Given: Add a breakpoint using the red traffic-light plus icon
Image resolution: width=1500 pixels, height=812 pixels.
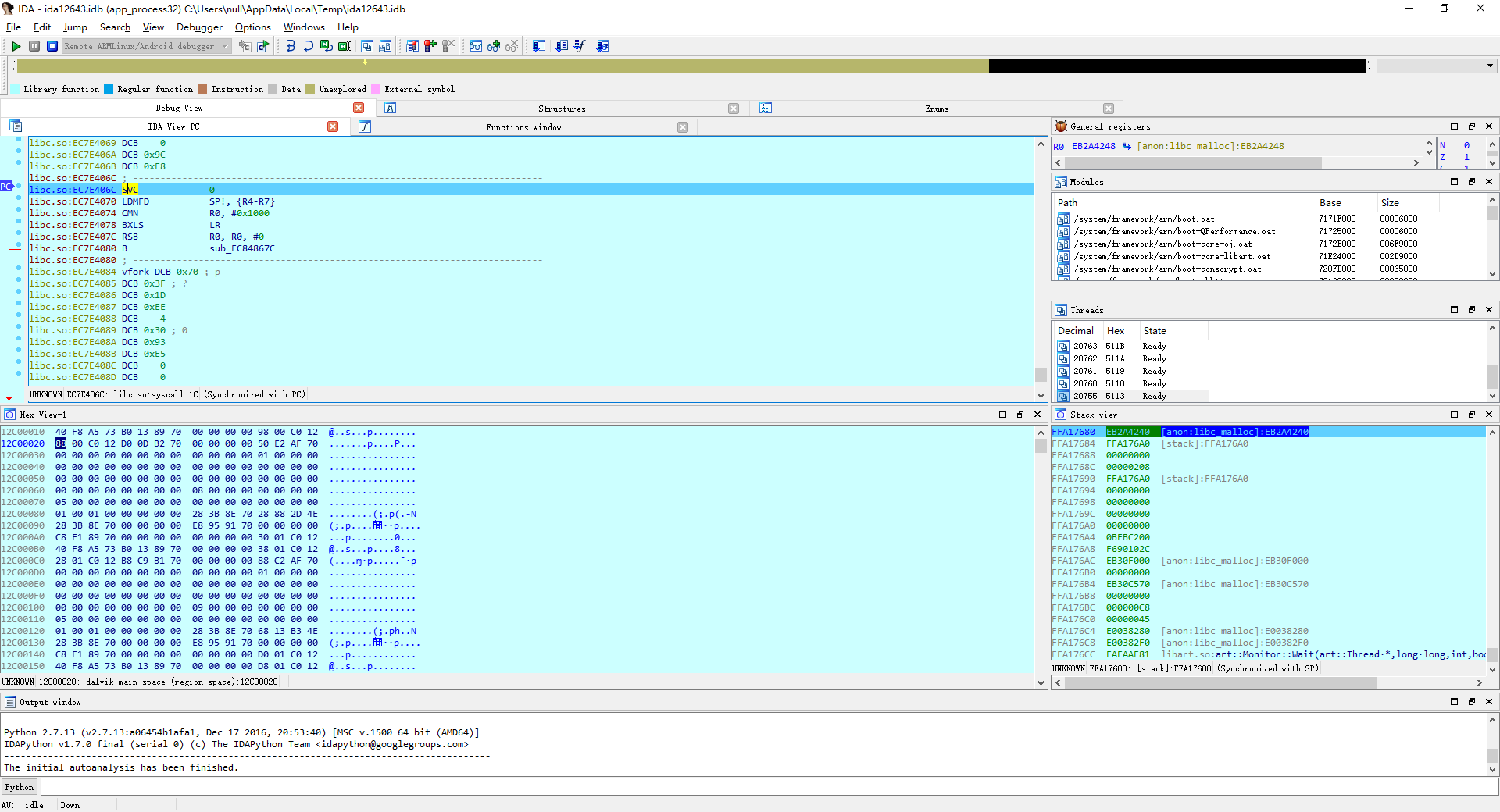Looking at the screenshot, I should pyautogui.click(x=429, y=46).
